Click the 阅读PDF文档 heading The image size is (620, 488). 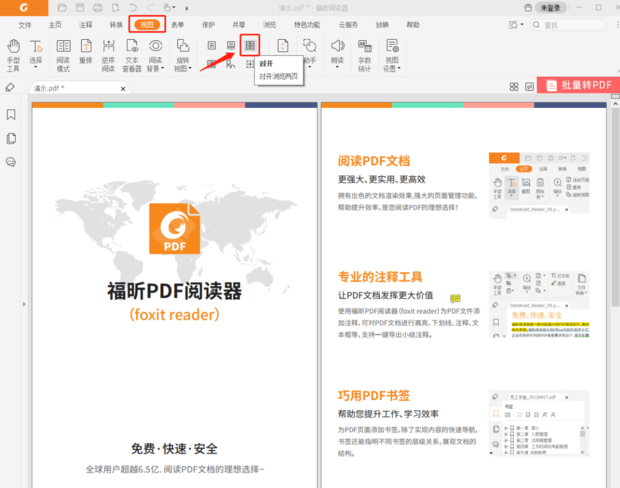pyautogui.click(x=374, y=161)
